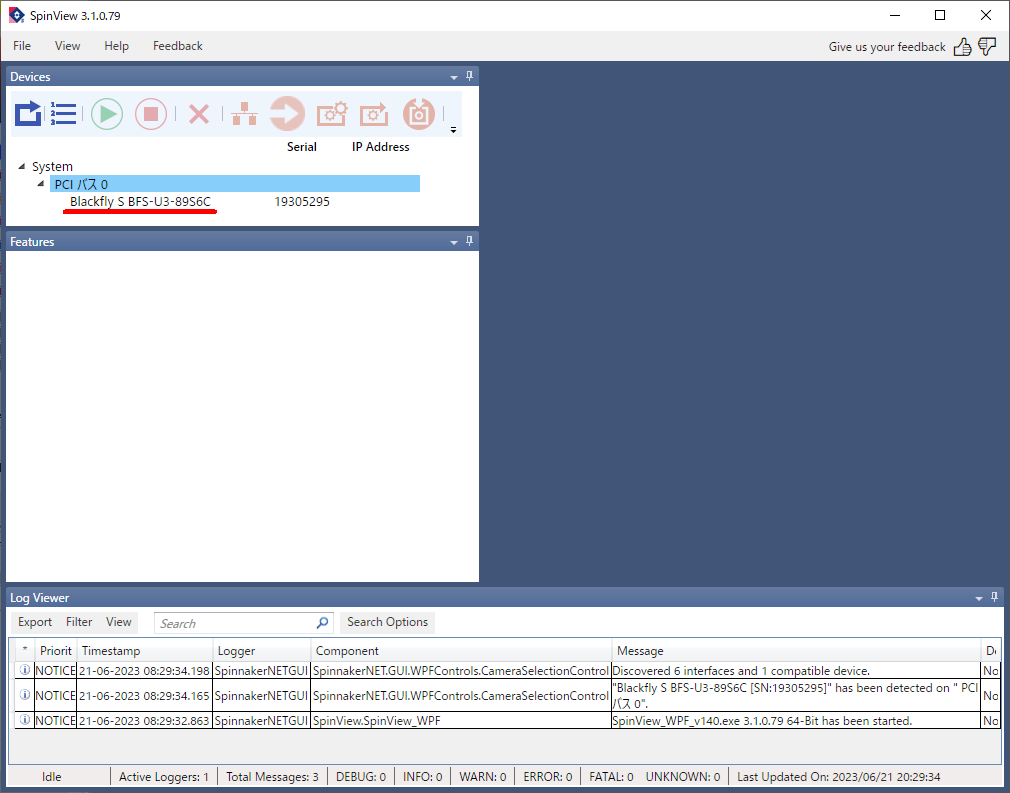Click the thumbs down feedback icon
The height and width of the screenshot is (793, 1010).
point(987,46)
